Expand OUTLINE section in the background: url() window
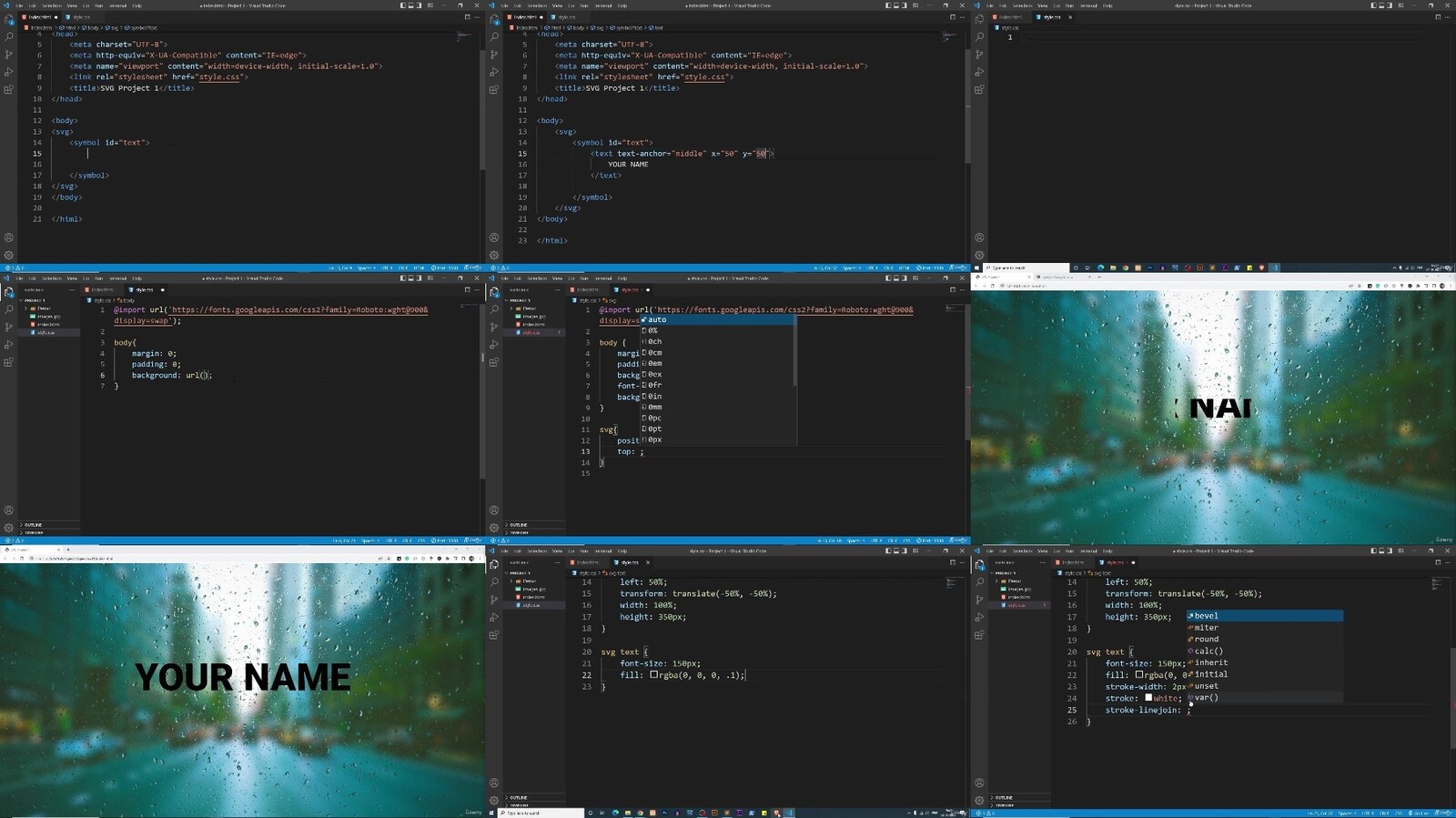The image size is (1456, 818). click(x=33, y=525)
